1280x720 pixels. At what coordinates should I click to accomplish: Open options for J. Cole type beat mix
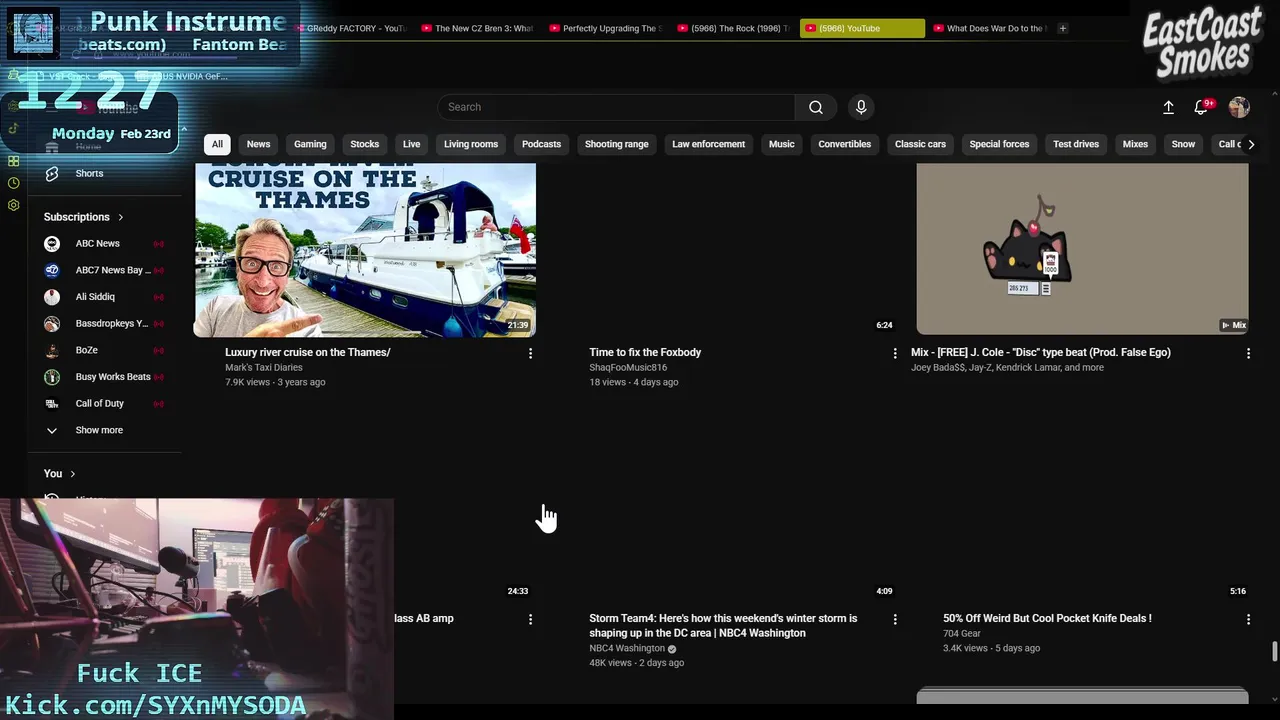[1248, 353]
